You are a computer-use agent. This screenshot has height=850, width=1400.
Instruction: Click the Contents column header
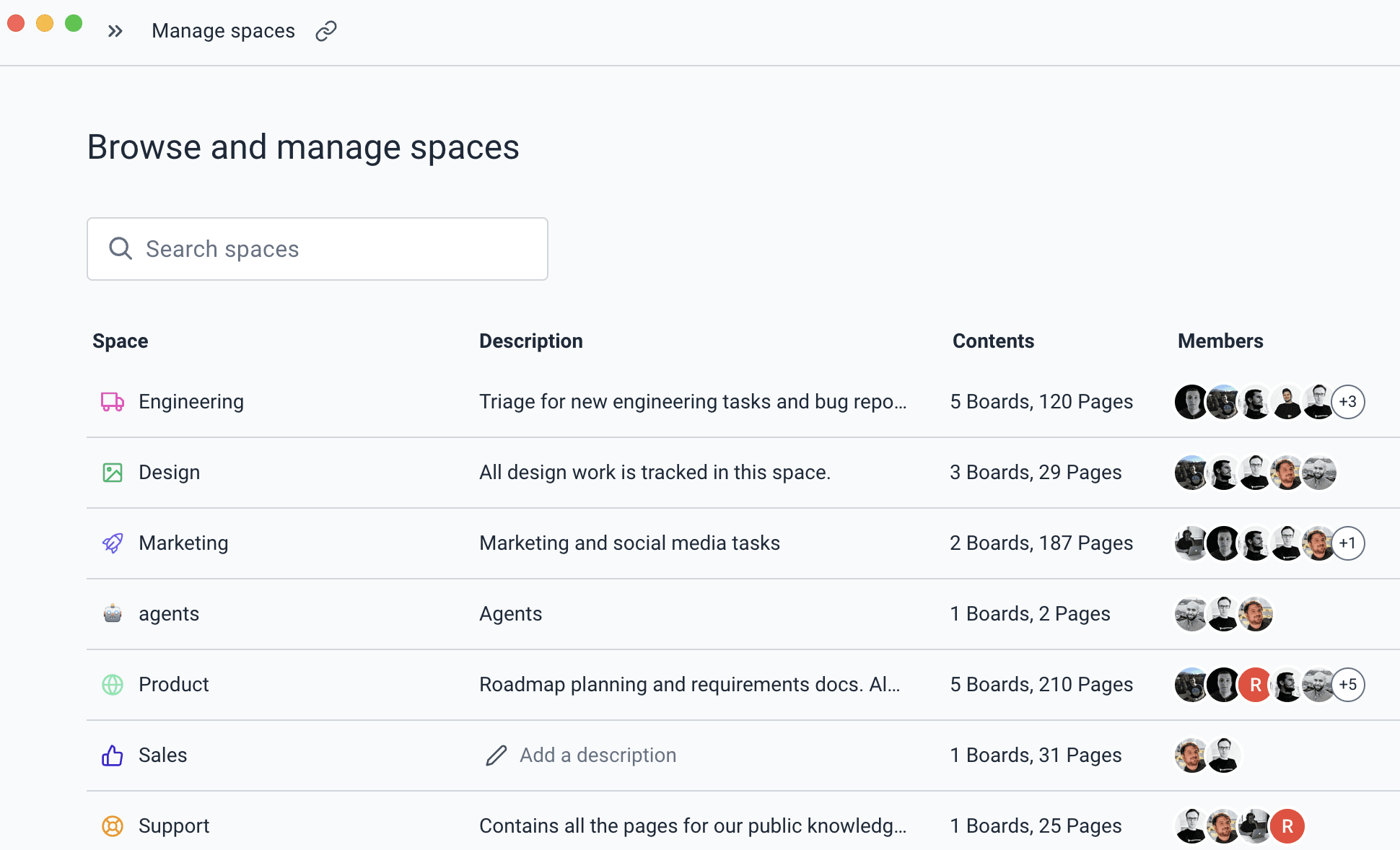993,341
